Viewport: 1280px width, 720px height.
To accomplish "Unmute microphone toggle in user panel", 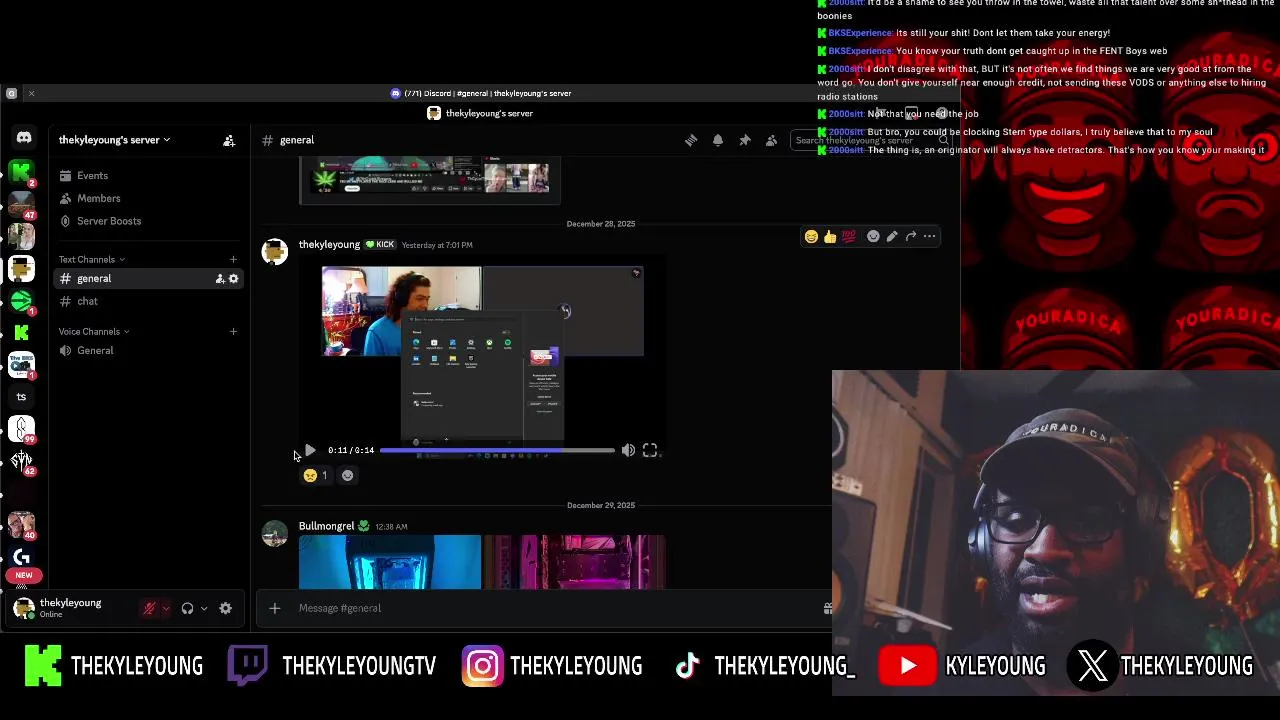I will (x=149, y=608).
